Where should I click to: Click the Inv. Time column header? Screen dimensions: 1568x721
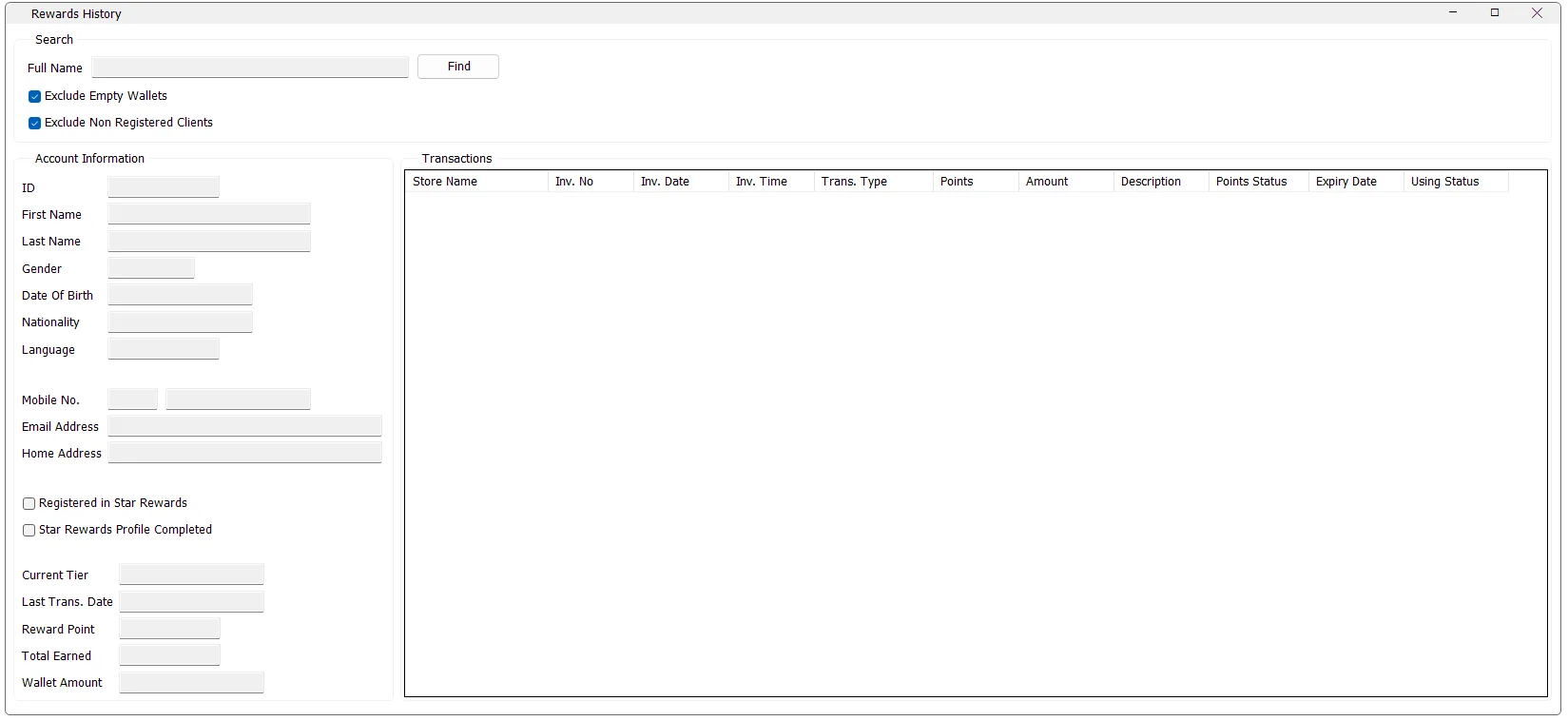771,182
